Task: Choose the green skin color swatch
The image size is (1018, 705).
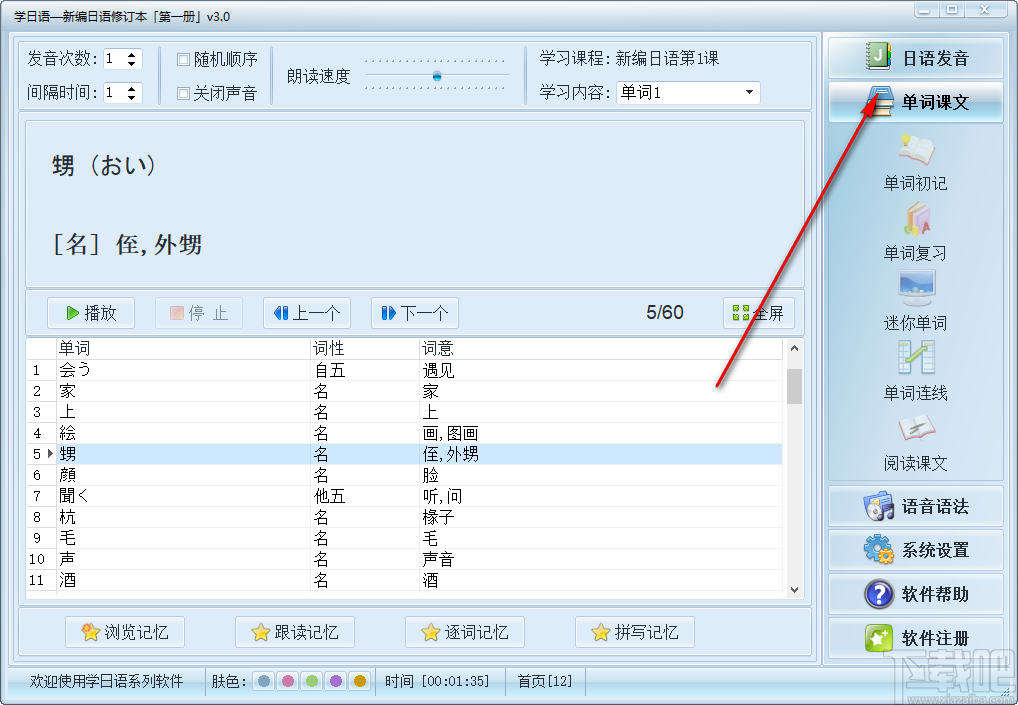Action: coord(312,681)
